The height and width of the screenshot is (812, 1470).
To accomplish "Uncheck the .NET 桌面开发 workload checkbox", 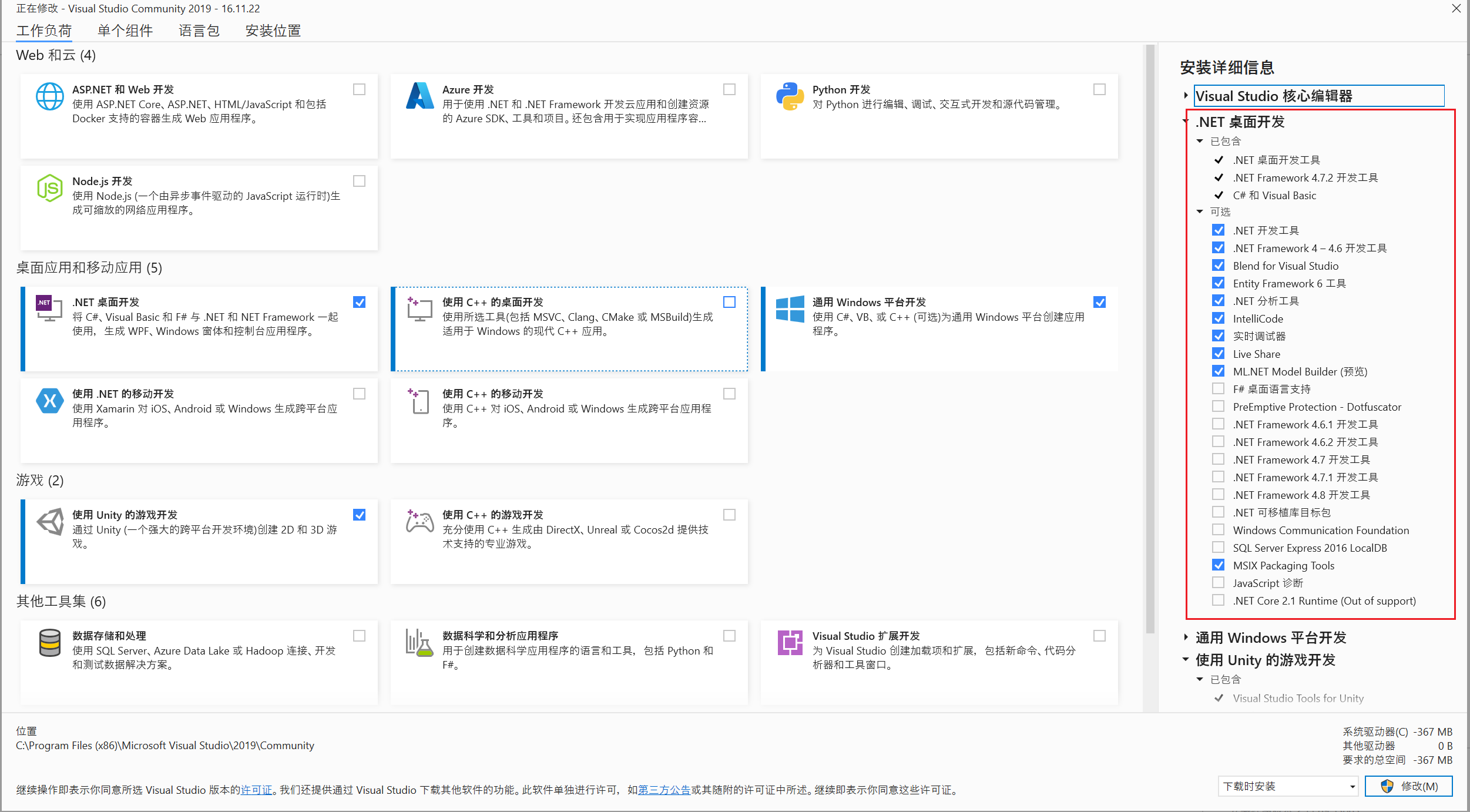I will pos(359,302).
